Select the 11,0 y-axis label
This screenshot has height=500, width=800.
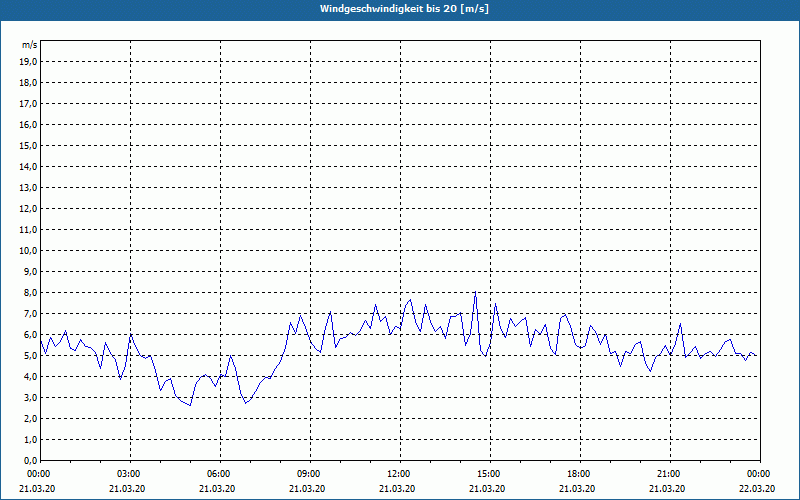coord(29,230)
